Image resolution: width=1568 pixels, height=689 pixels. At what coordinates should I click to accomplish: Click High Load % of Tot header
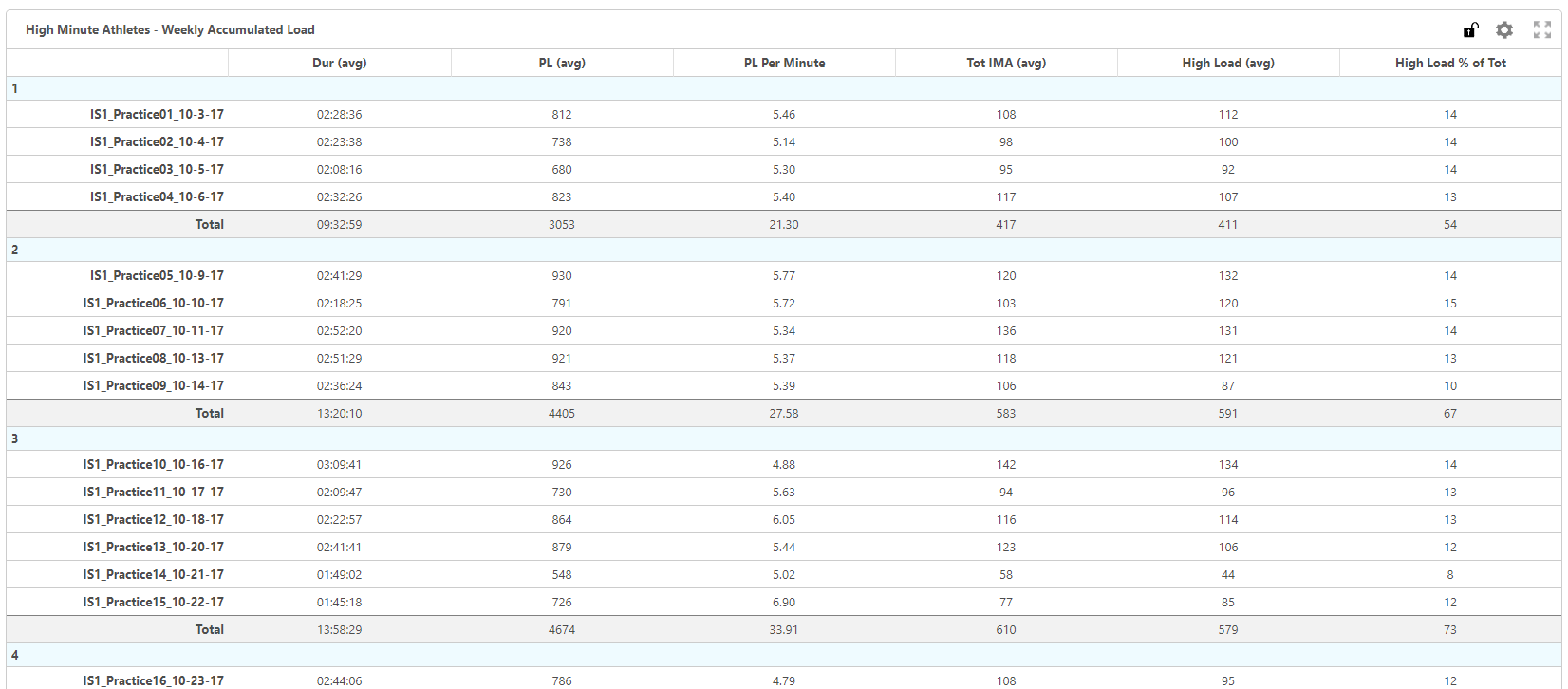click(1450, 63)
